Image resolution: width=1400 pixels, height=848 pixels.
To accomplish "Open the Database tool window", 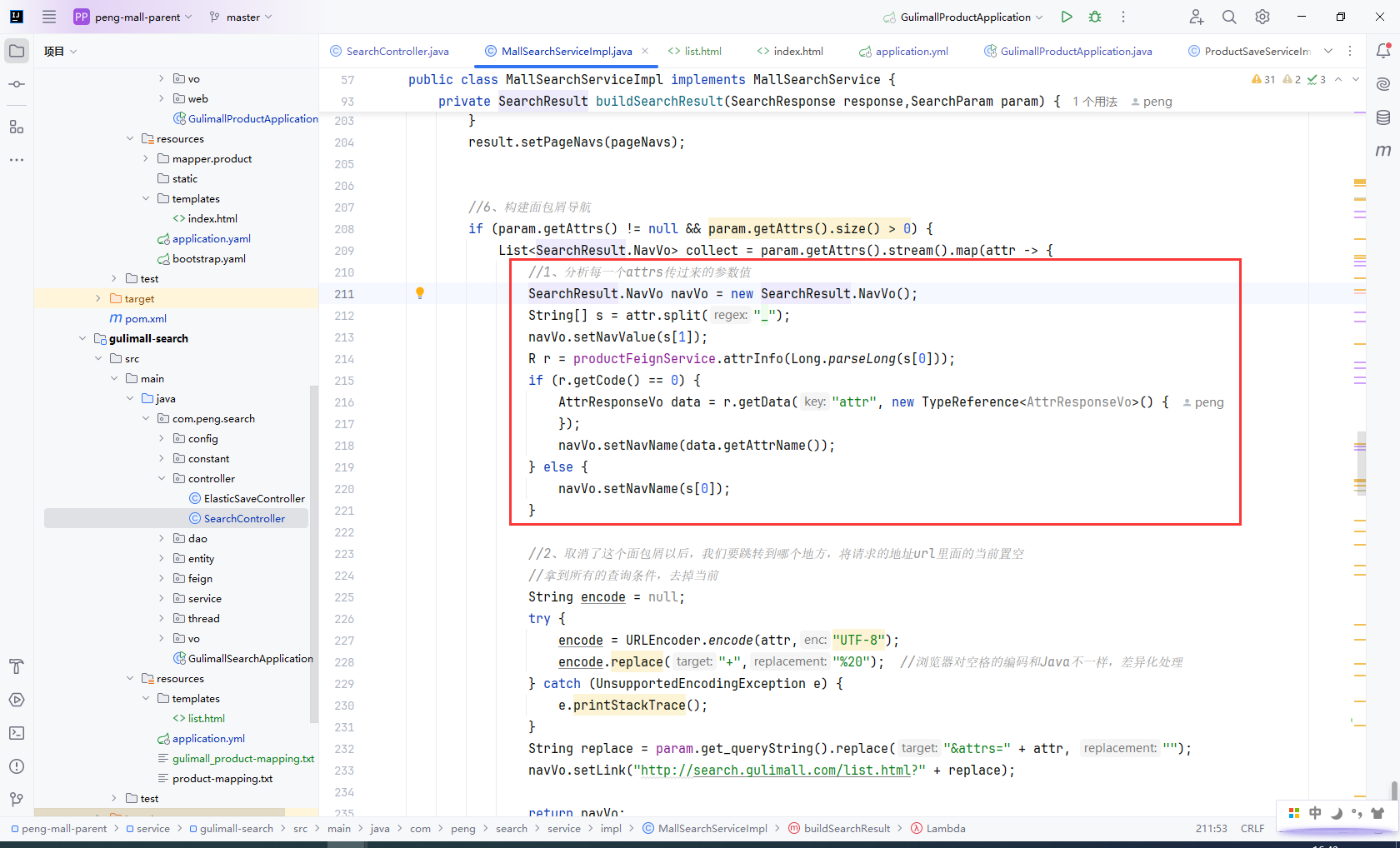I will pyautogui.click(x=1383, y=117).
